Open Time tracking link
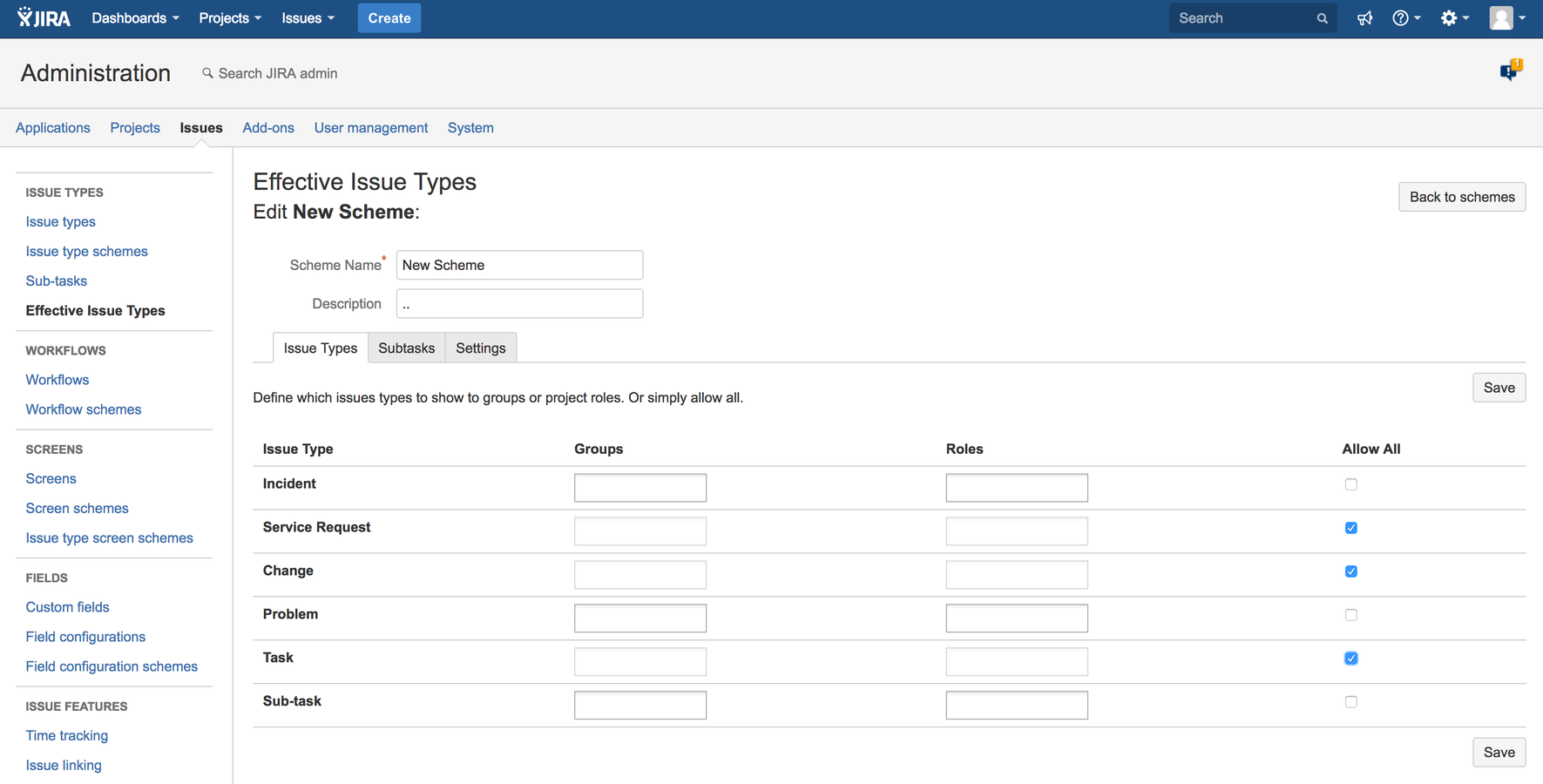Viewport: 1543px width, 784px height. 67,735
